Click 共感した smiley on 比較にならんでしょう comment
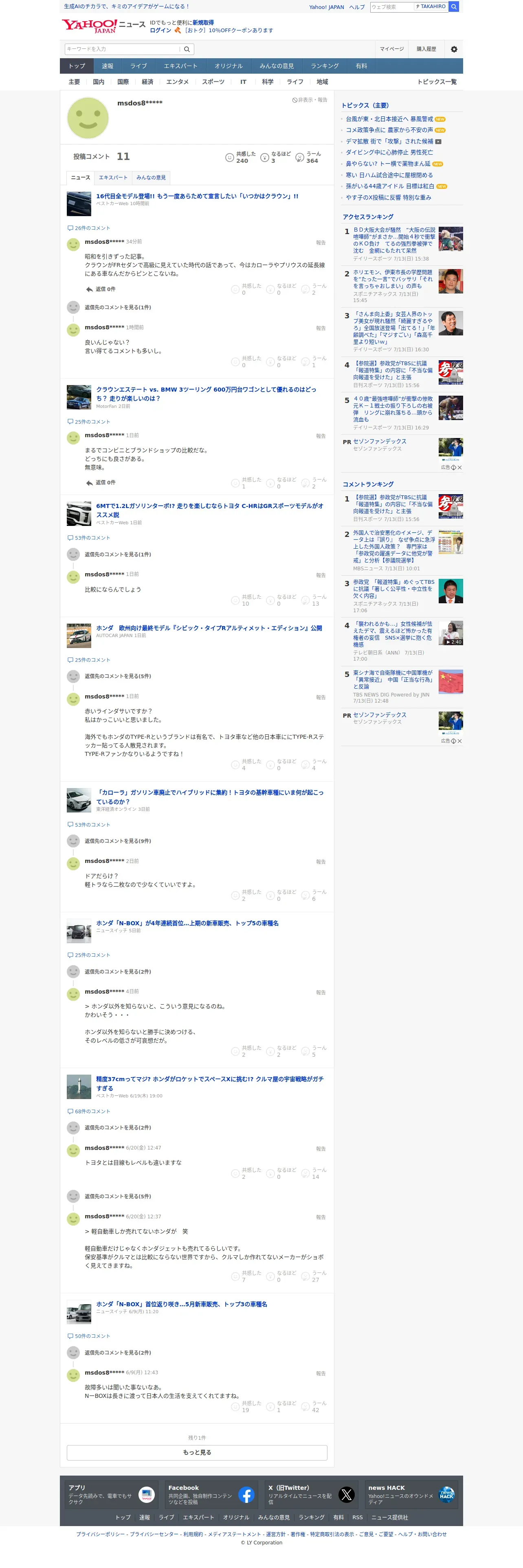Image resolution: width=523 pixels, height=1568 pixels. tap(235, 601)
